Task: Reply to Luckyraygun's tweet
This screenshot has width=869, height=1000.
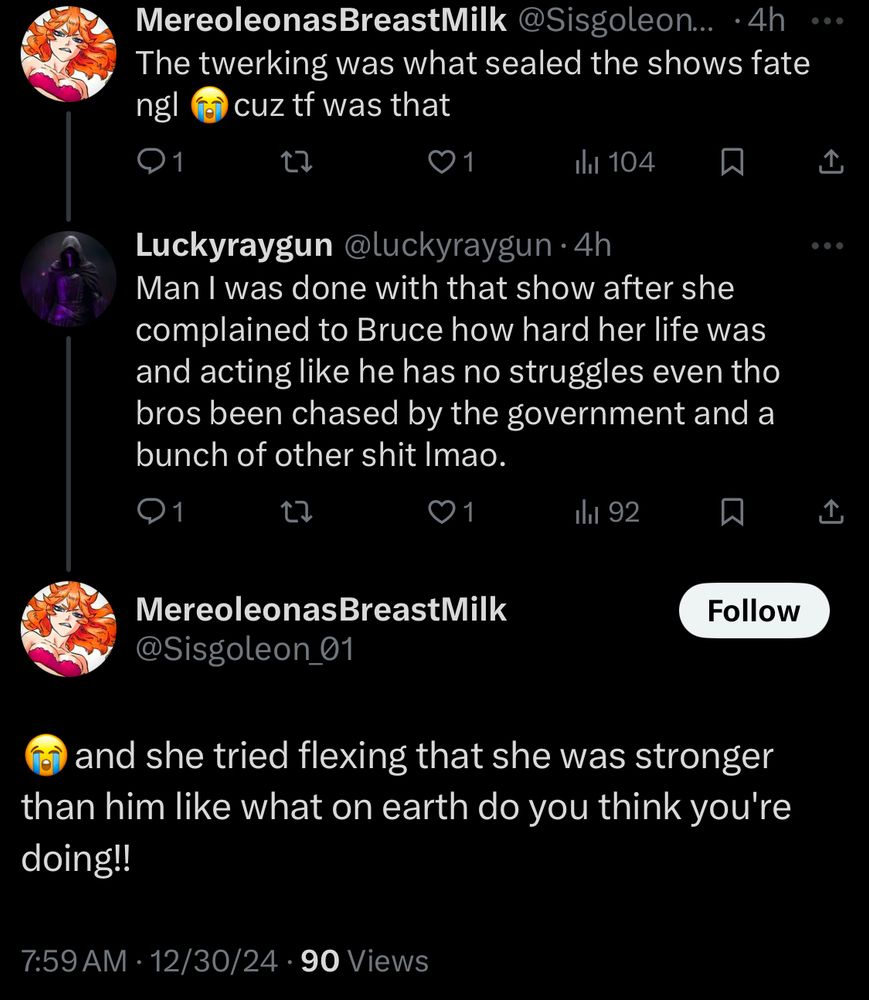Action: (x=150, y=513)
